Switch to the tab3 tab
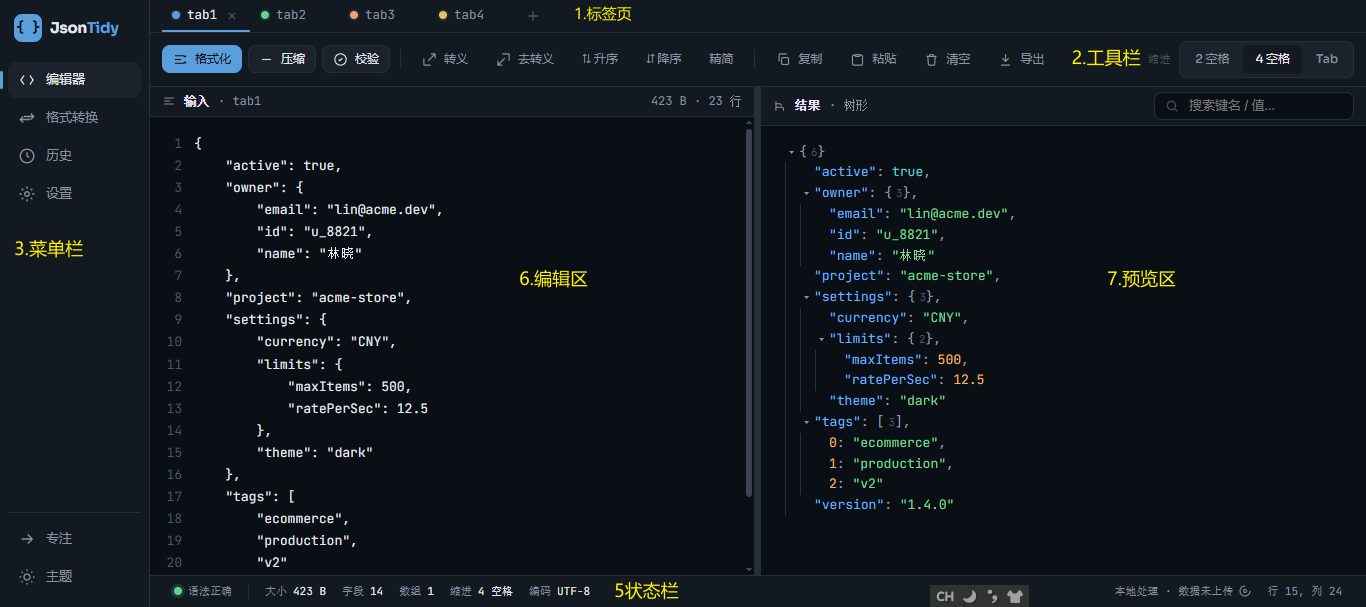This screenshot has height=607, width=1366. coord(372,15)
